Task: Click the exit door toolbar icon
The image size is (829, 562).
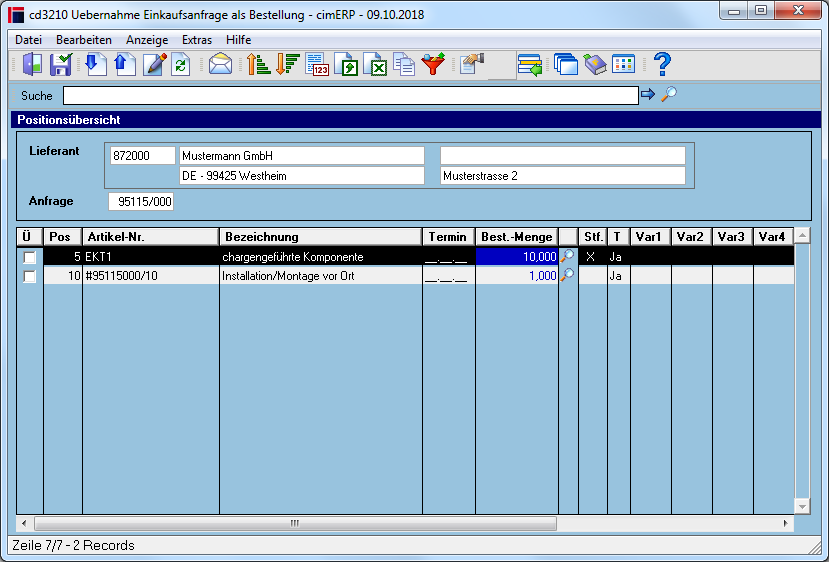Action: (x=32, y=65)
